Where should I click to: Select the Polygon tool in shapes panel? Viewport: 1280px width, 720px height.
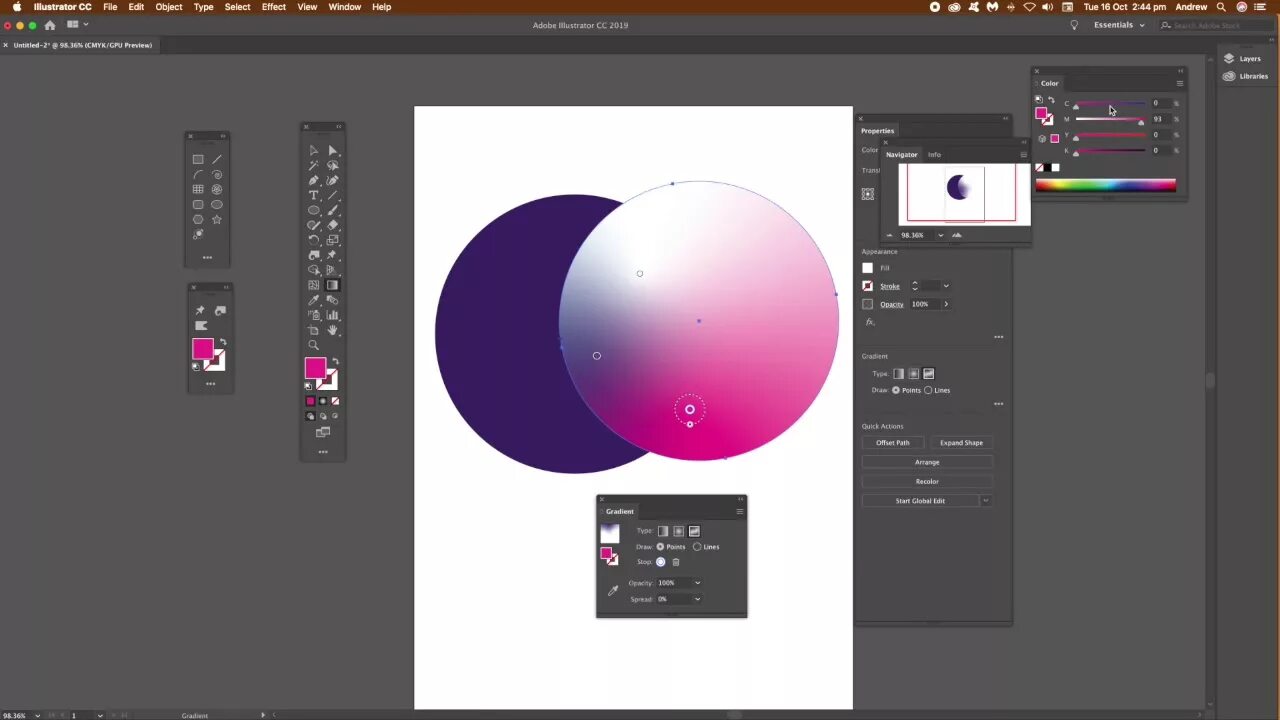point(198,219)
